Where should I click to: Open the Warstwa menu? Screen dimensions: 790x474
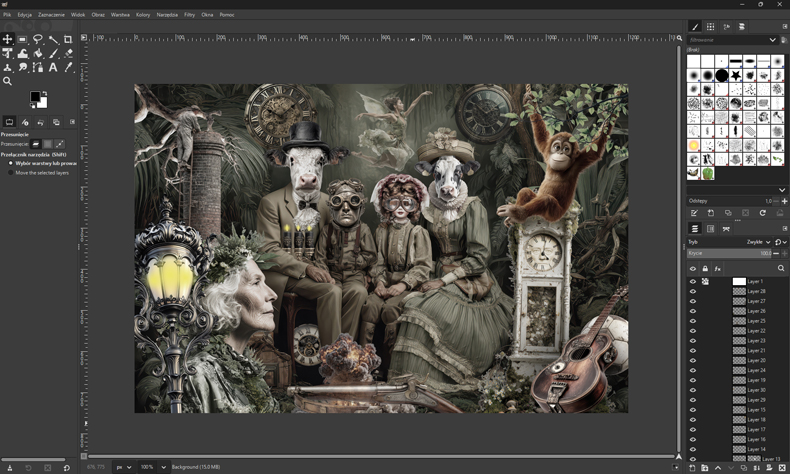coord(120,15)
